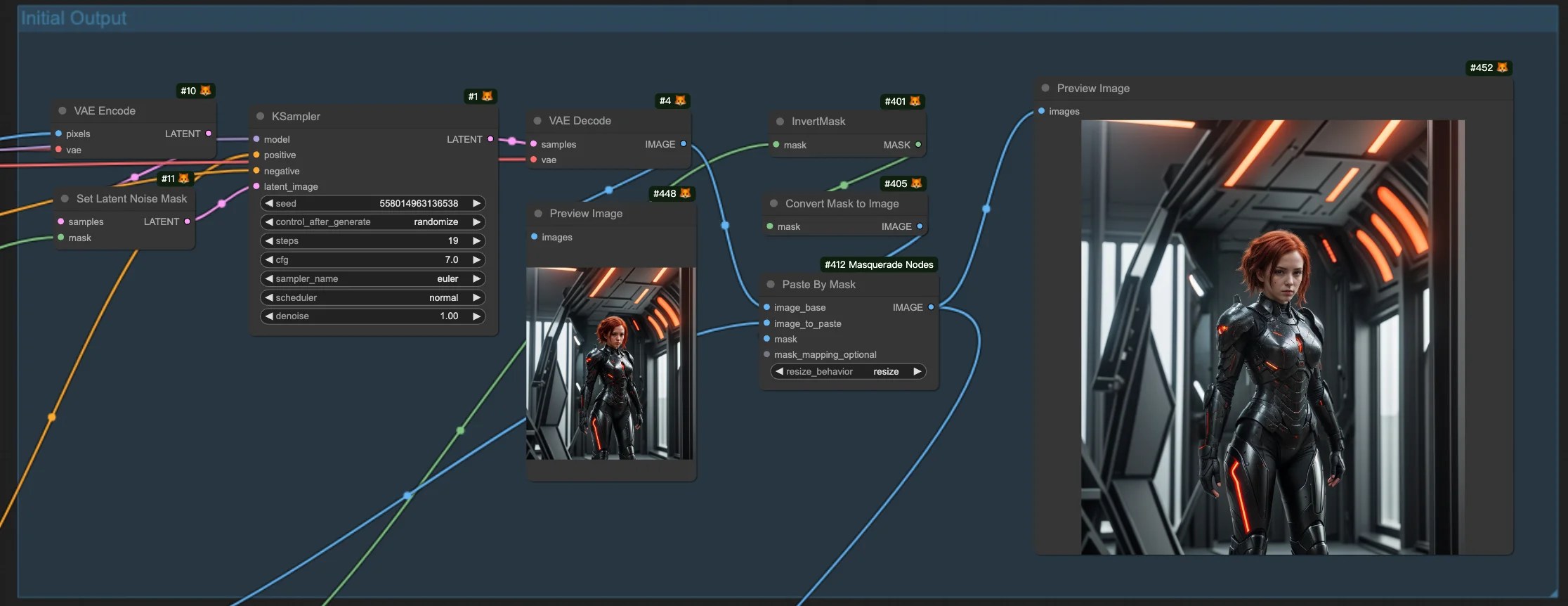
Task: Click the fox badge icon on node #401
Action: [915, 101]
